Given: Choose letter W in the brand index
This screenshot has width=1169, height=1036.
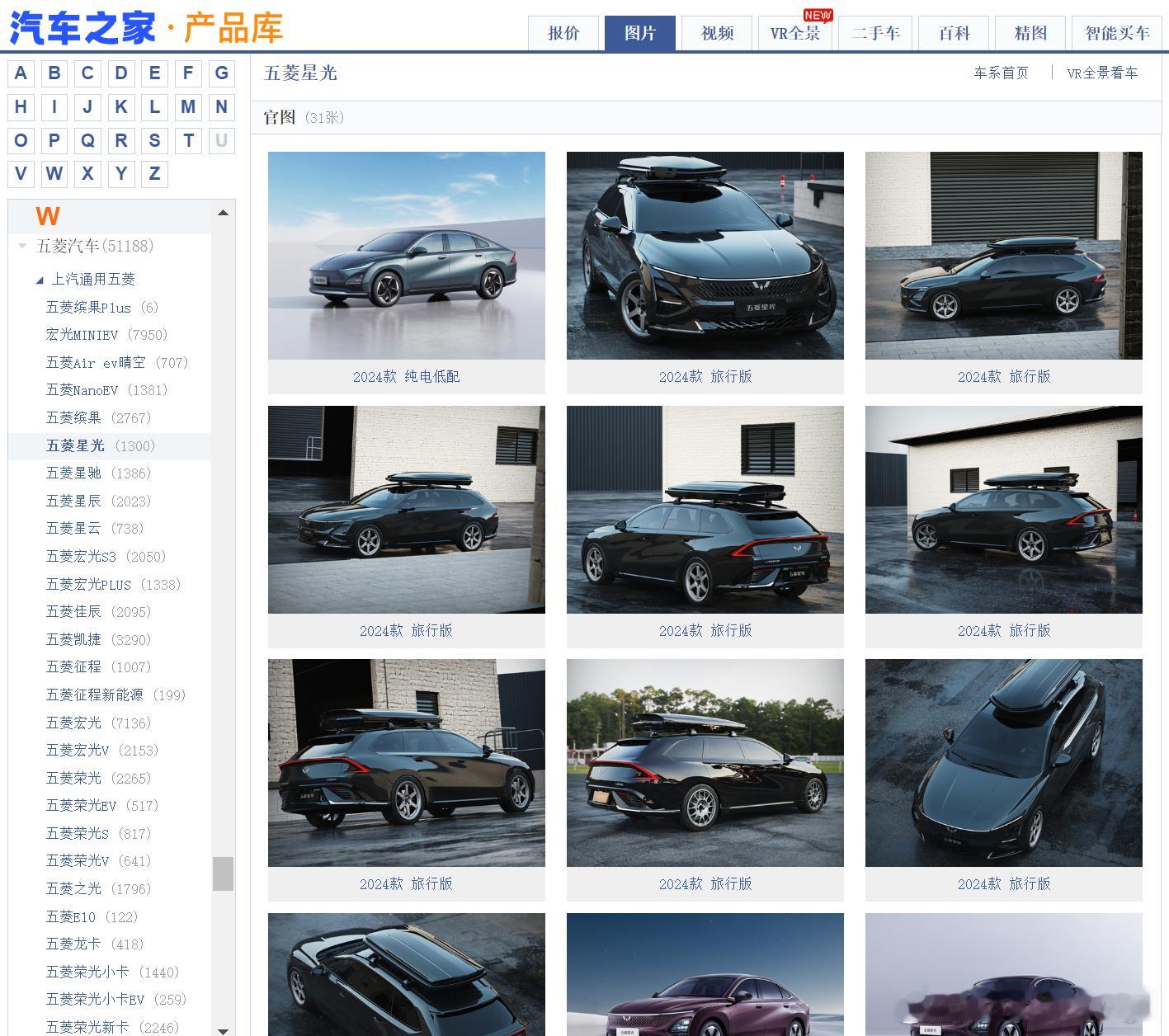Looking at the screenshot, I should tap(54, 174).
